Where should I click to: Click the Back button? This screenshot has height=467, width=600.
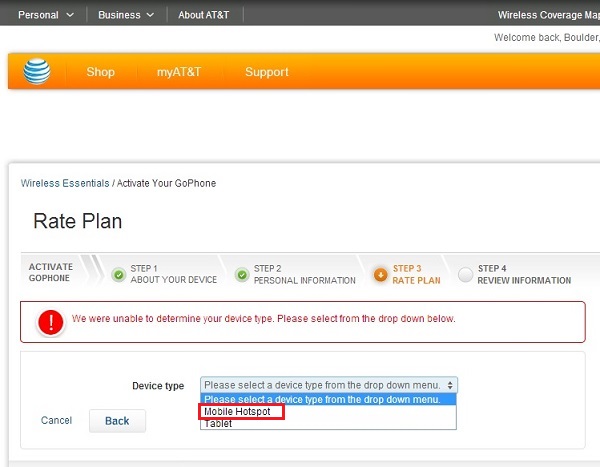point(117,421)
